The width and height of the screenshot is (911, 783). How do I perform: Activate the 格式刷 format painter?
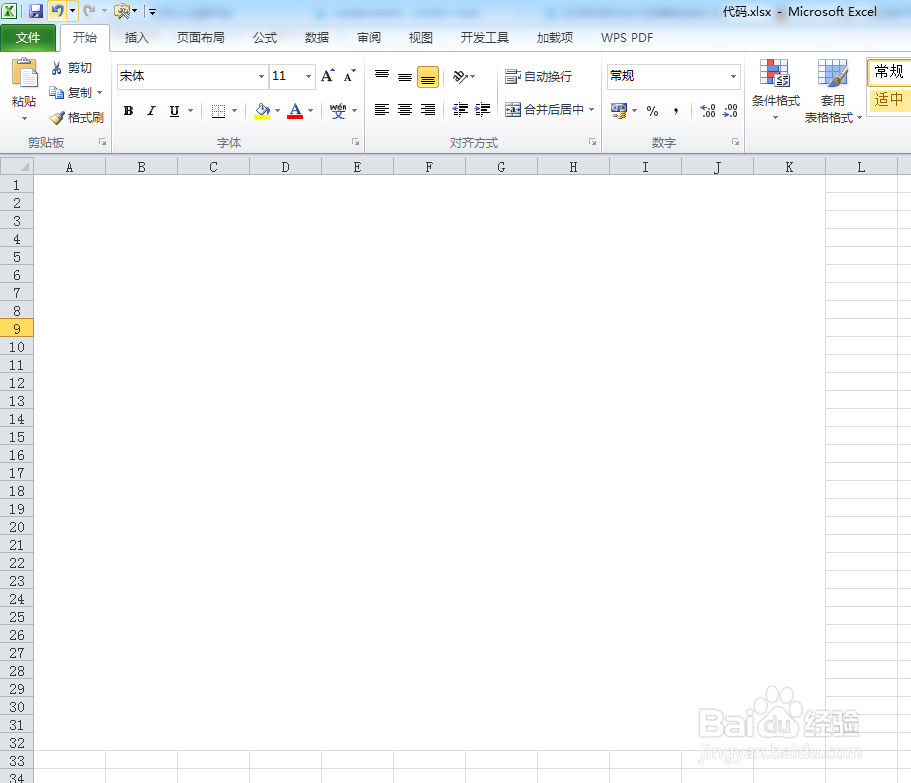[x=77, y=118]
